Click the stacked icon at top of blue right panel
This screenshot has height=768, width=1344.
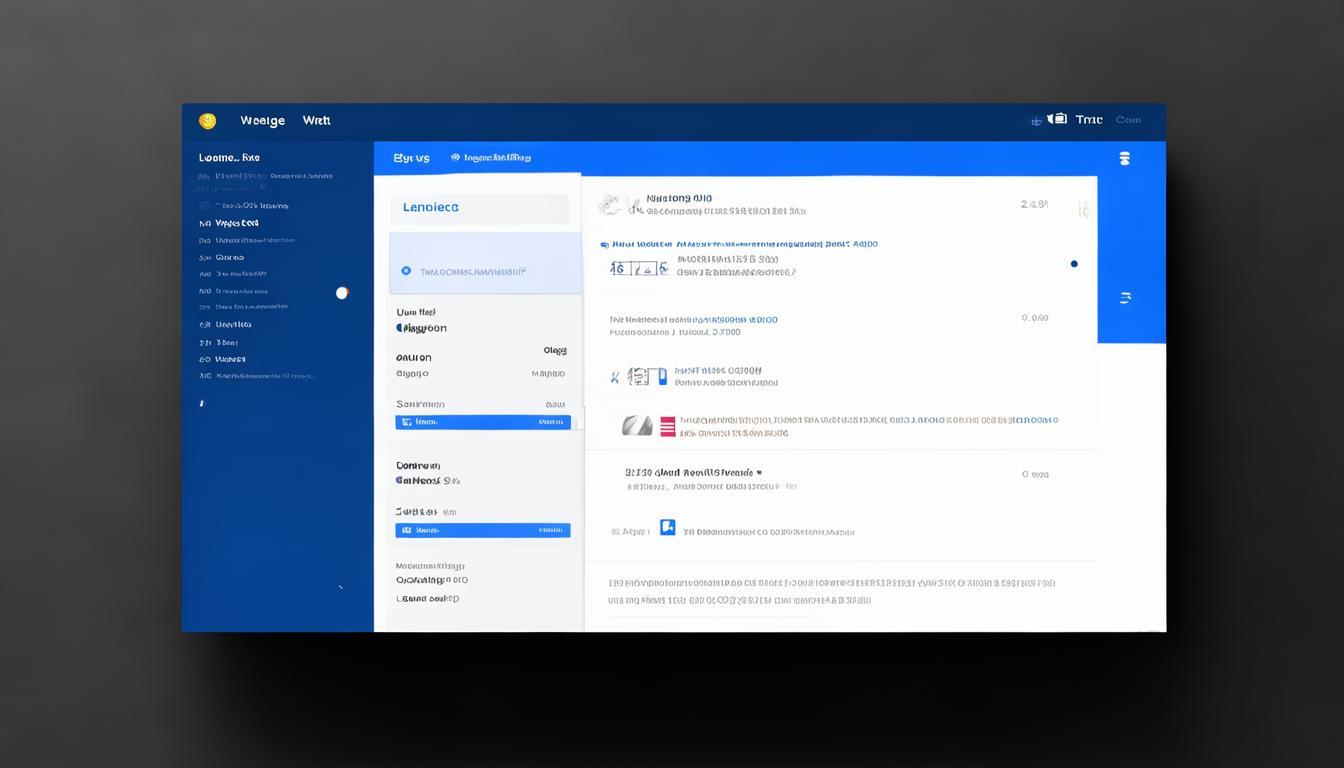pyautogui.click(x=1124, y=158)
